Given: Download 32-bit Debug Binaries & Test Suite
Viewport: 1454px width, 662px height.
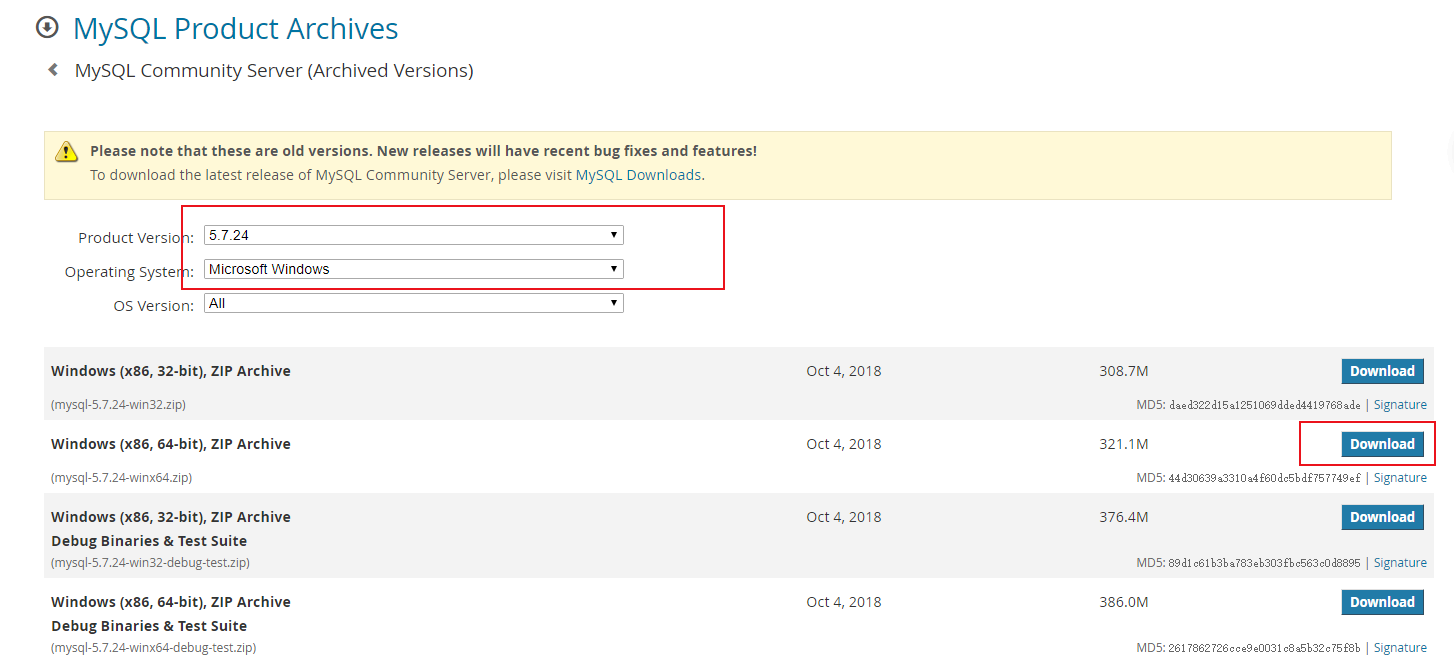Looking at the screenshot, I should pyautogui.click(x=1382, y=517).
